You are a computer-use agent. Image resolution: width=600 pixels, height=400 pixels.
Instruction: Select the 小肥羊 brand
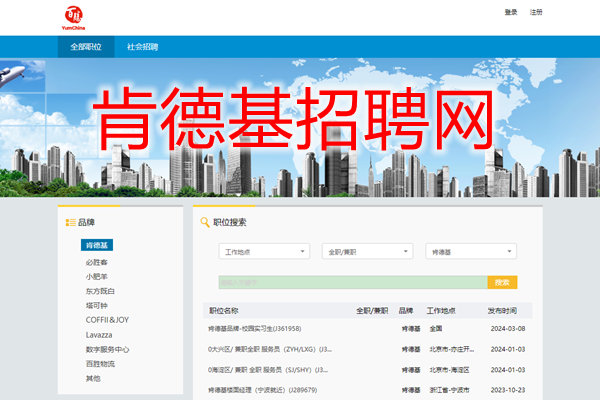[96, 276]
